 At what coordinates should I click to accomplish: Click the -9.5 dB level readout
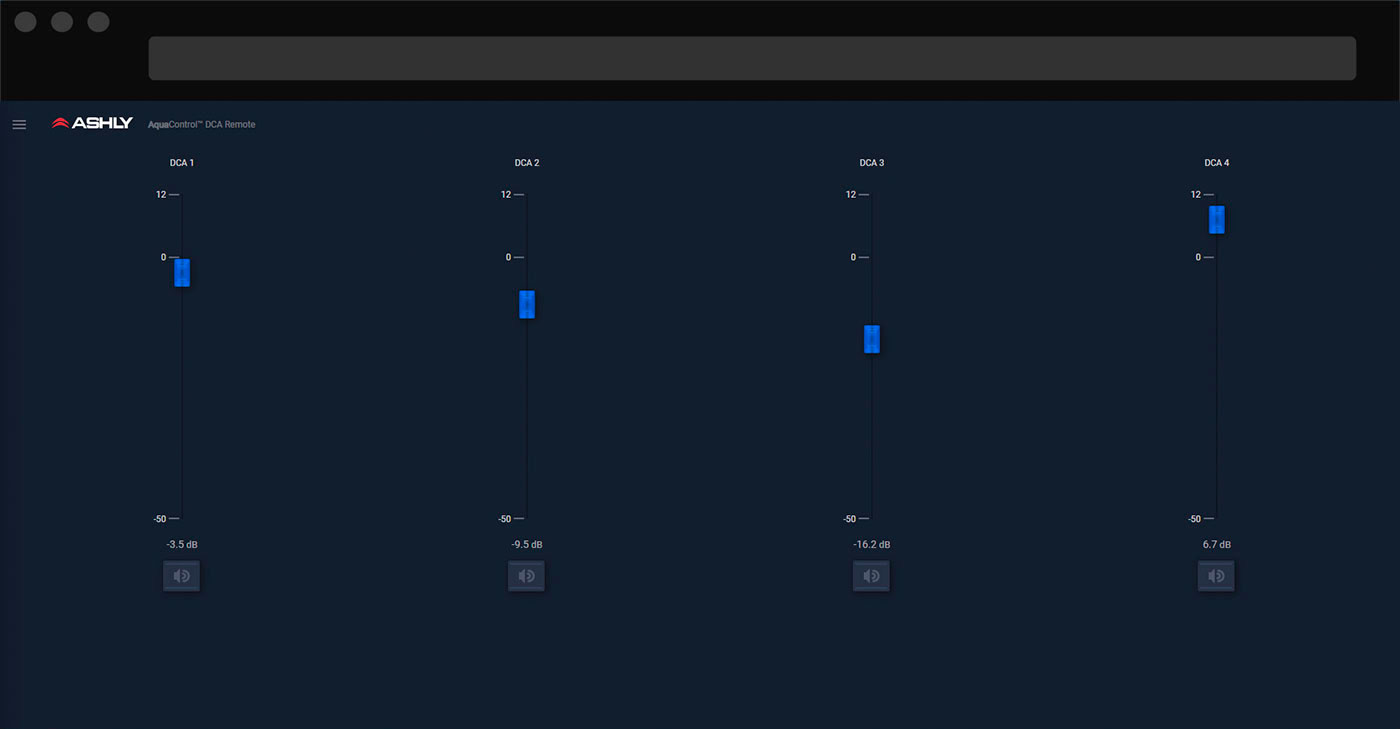(x=527, y=545)
